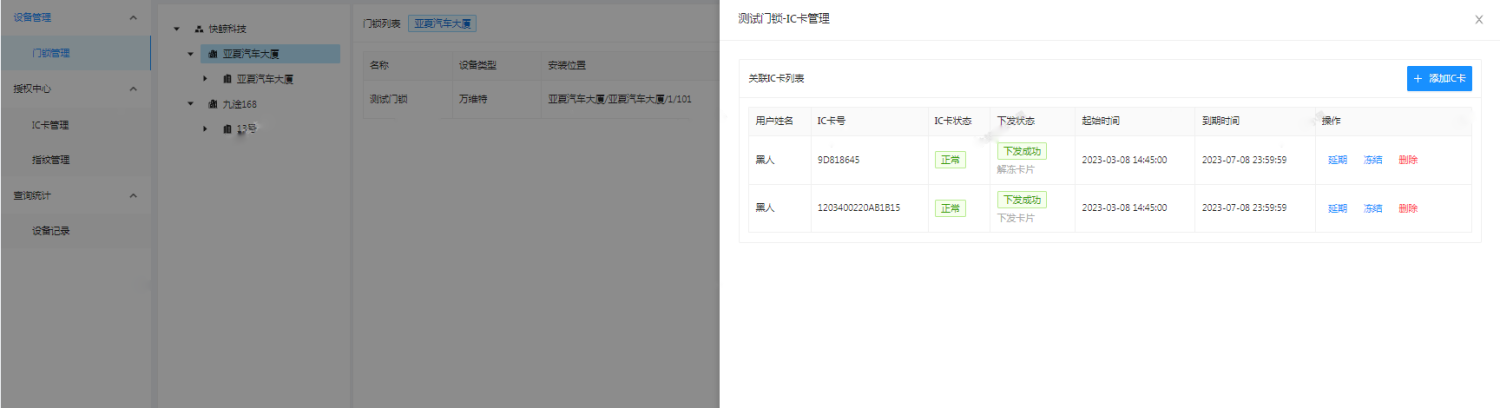
Task: Expand the nested 亚夏汽车大厦 tree node
Action: pos(205,79)
